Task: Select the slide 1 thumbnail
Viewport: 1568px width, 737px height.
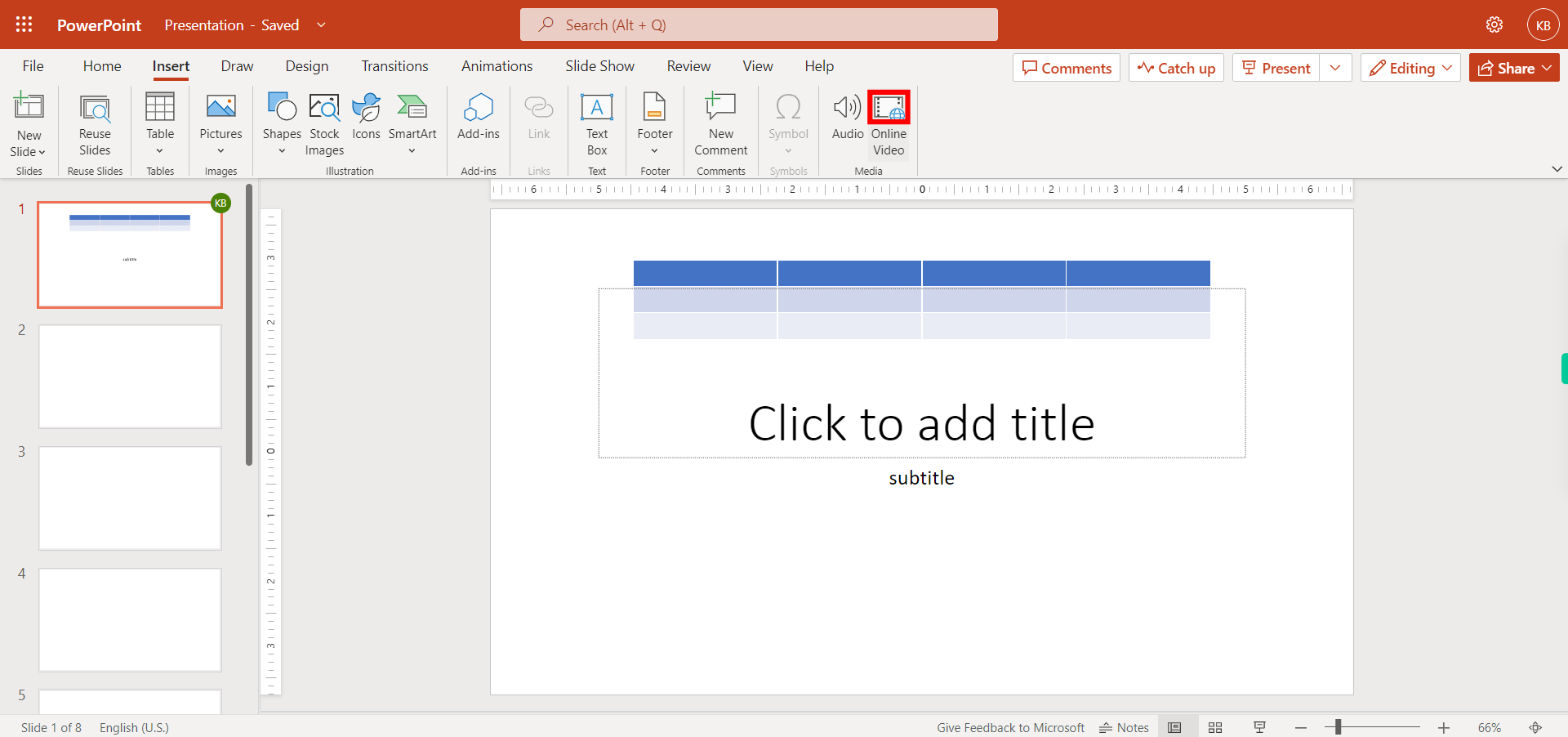Action: (x=130, y=255)
